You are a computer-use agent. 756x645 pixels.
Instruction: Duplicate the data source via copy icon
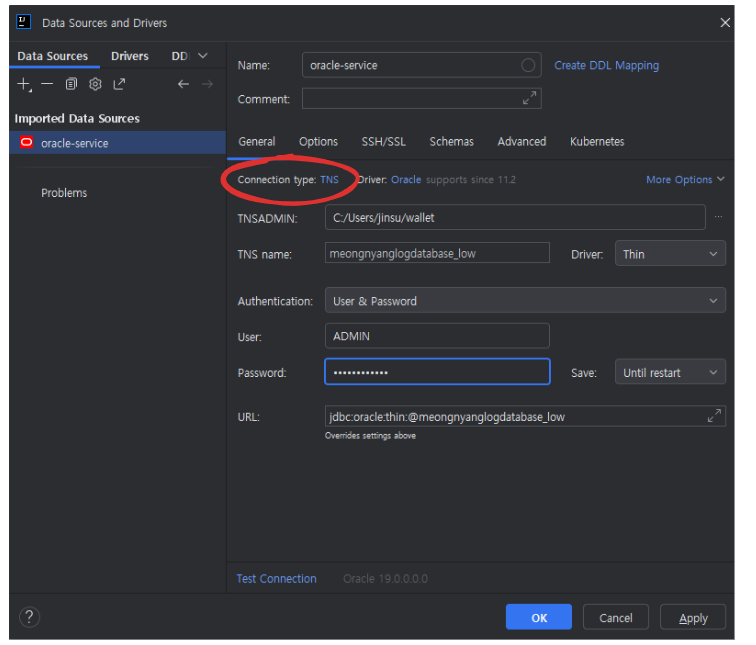pos(71,84)
